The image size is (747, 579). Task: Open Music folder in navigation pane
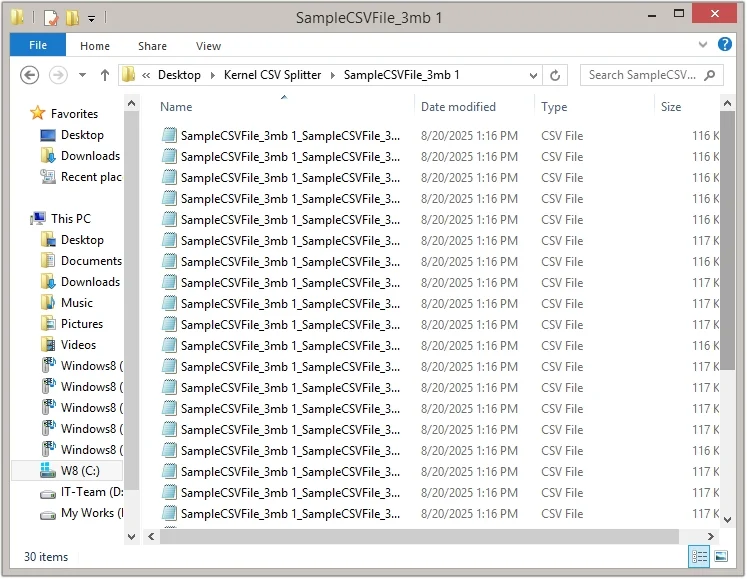76,303
